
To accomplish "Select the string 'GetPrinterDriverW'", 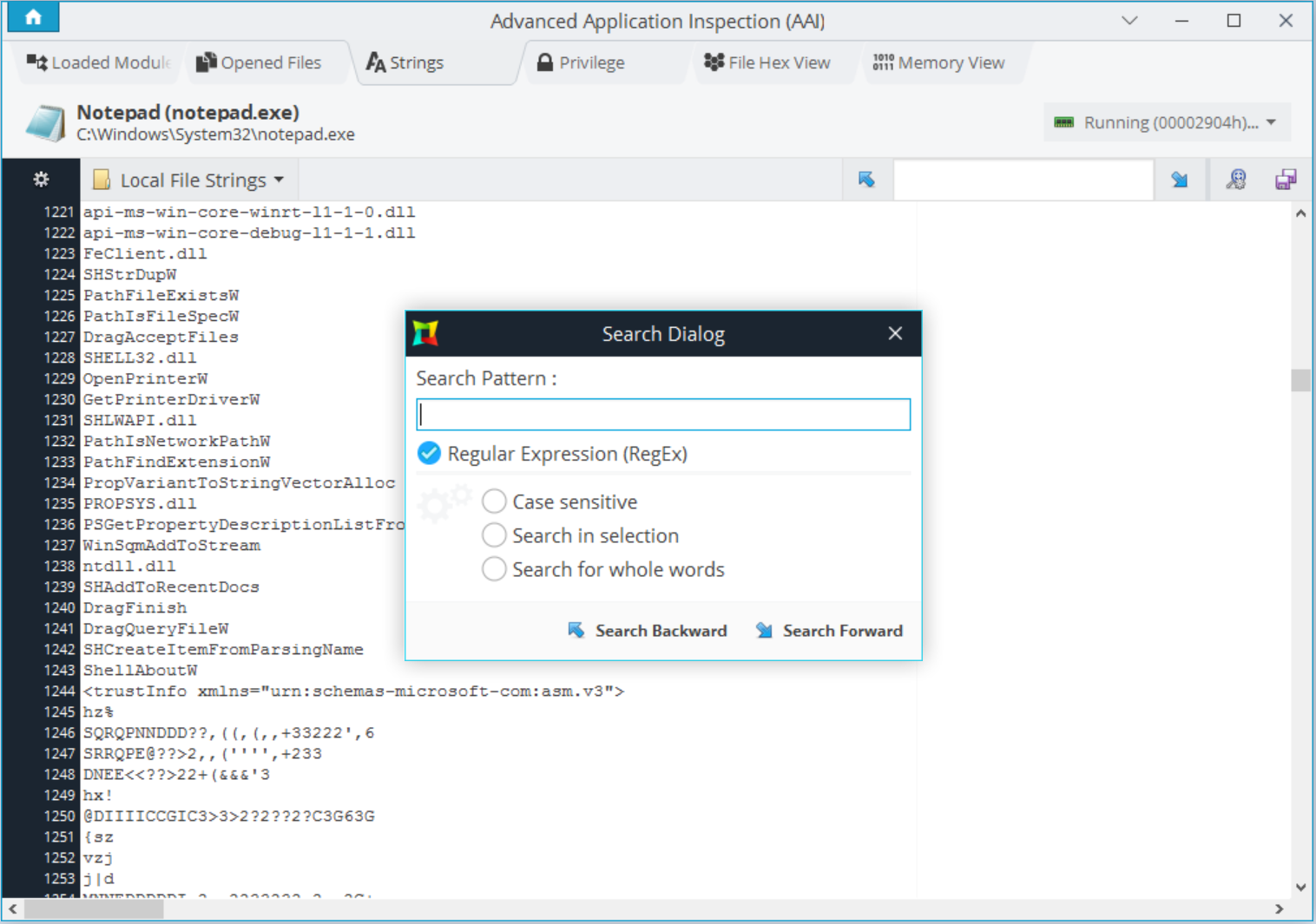I will [x=171, y=399].
